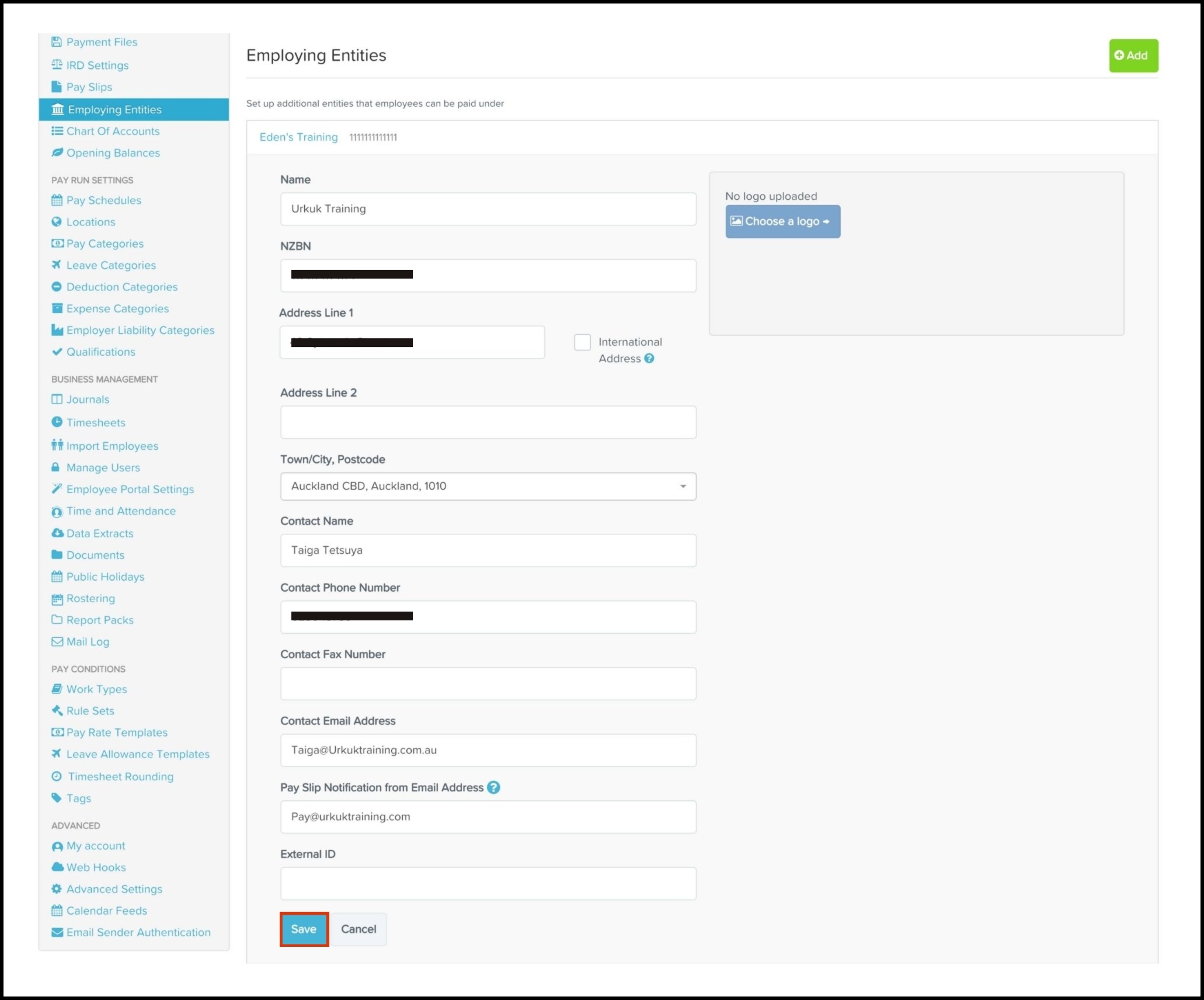Click the Pay Slip Notification help icon
Screen dimensions: 1204x1000
[x=493, y=787]
